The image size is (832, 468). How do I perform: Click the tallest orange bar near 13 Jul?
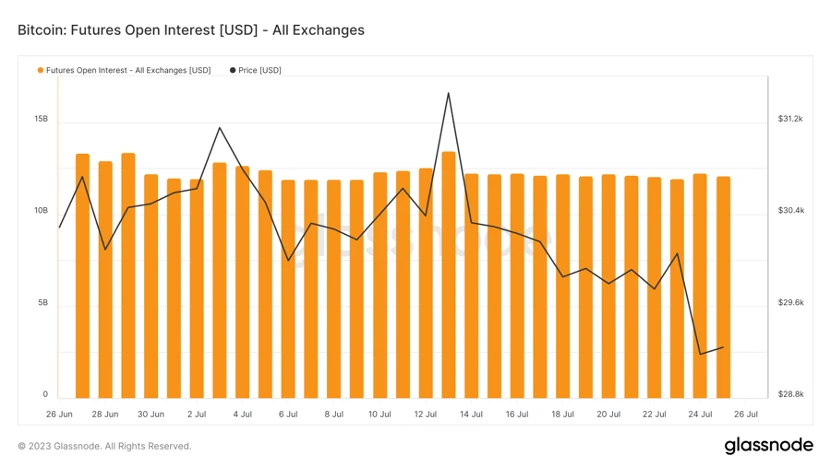point(448,275)
